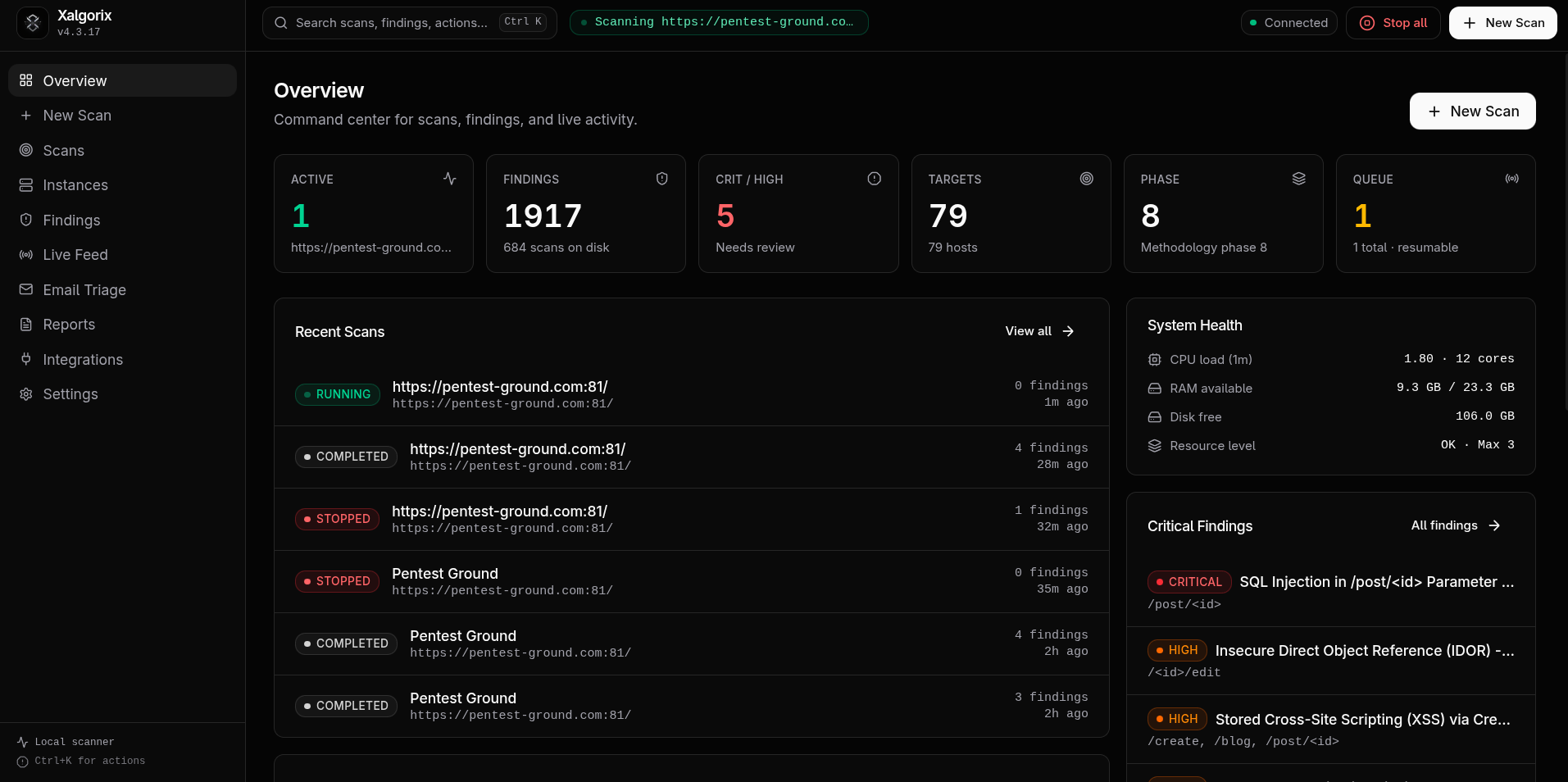Screen dimensions: 1568x782
Task: Click New Scan button beside Overview heading
Action: (1472, 111)
